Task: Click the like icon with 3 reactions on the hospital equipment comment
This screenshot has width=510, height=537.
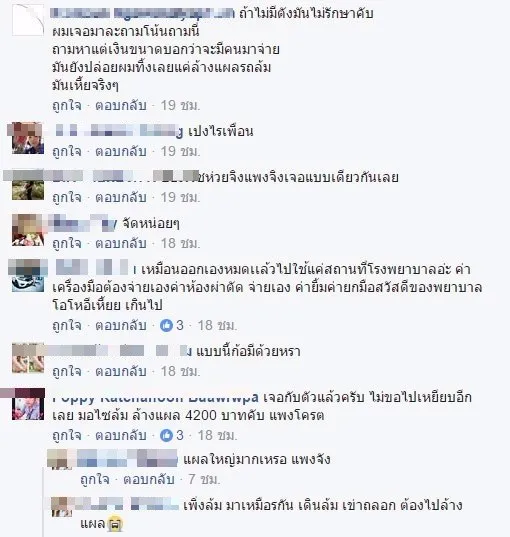Action: (166, 325)
